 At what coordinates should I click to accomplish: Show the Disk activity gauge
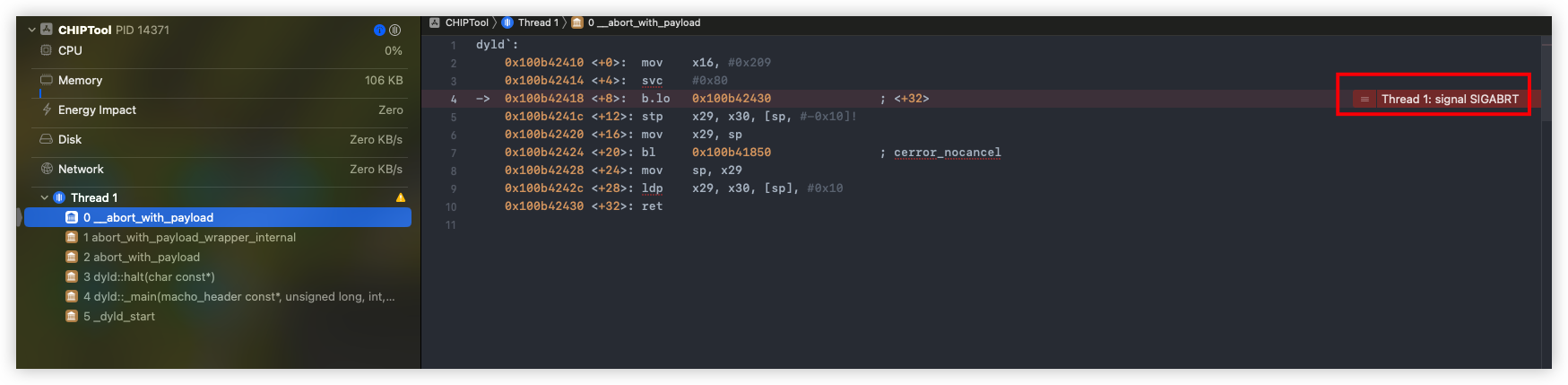click(219, 140)
